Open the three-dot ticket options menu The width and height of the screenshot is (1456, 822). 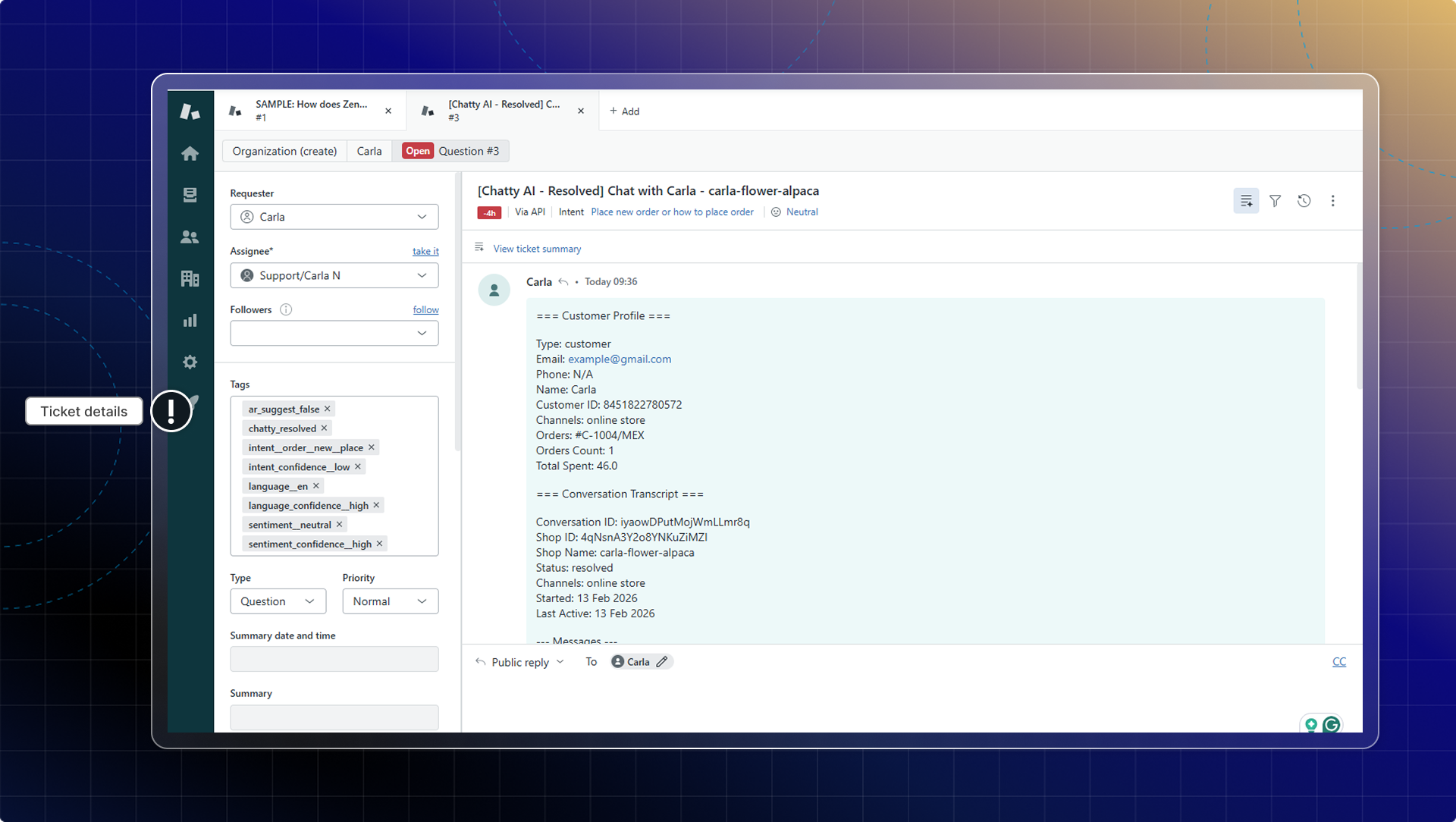pos(1332,201)
